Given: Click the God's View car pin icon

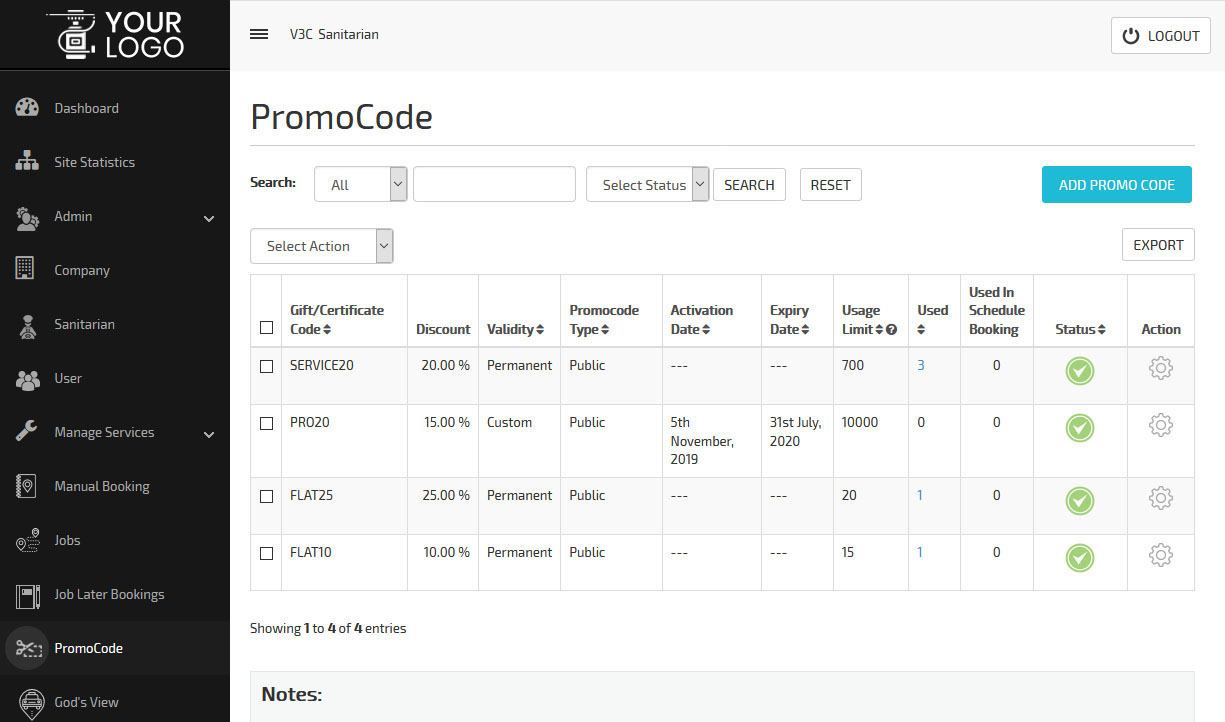Looking at the screenshot, I should click(x=32, y=703).
